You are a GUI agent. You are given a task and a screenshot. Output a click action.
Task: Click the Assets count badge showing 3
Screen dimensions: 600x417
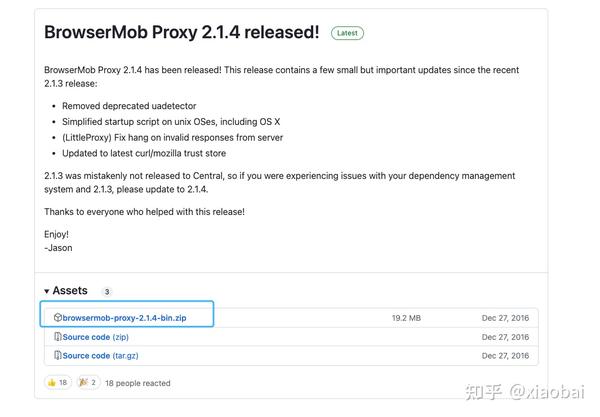pyautogui.click(x=107, y=292)
